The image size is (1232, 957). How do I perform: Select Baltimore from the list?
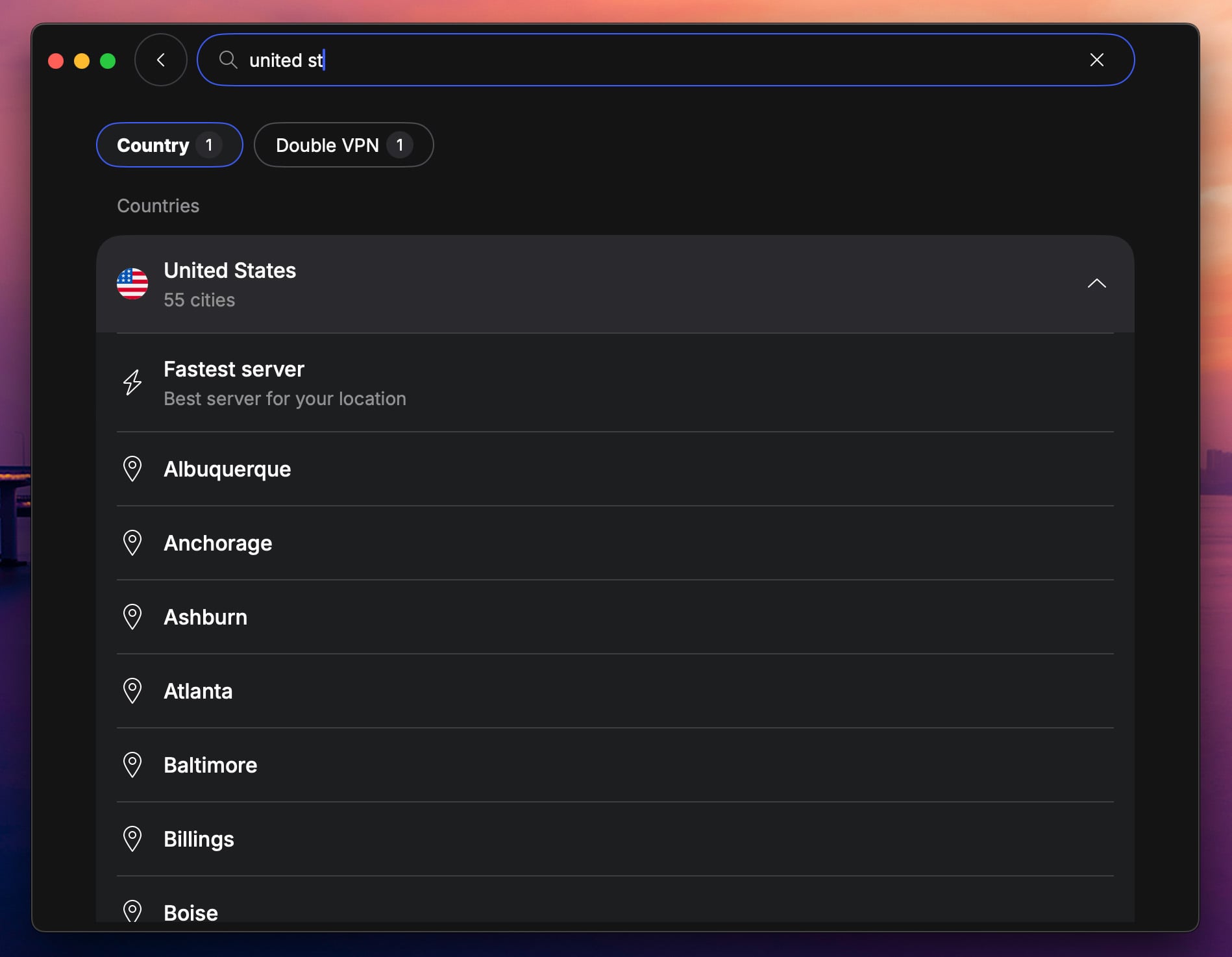(615, 765)
